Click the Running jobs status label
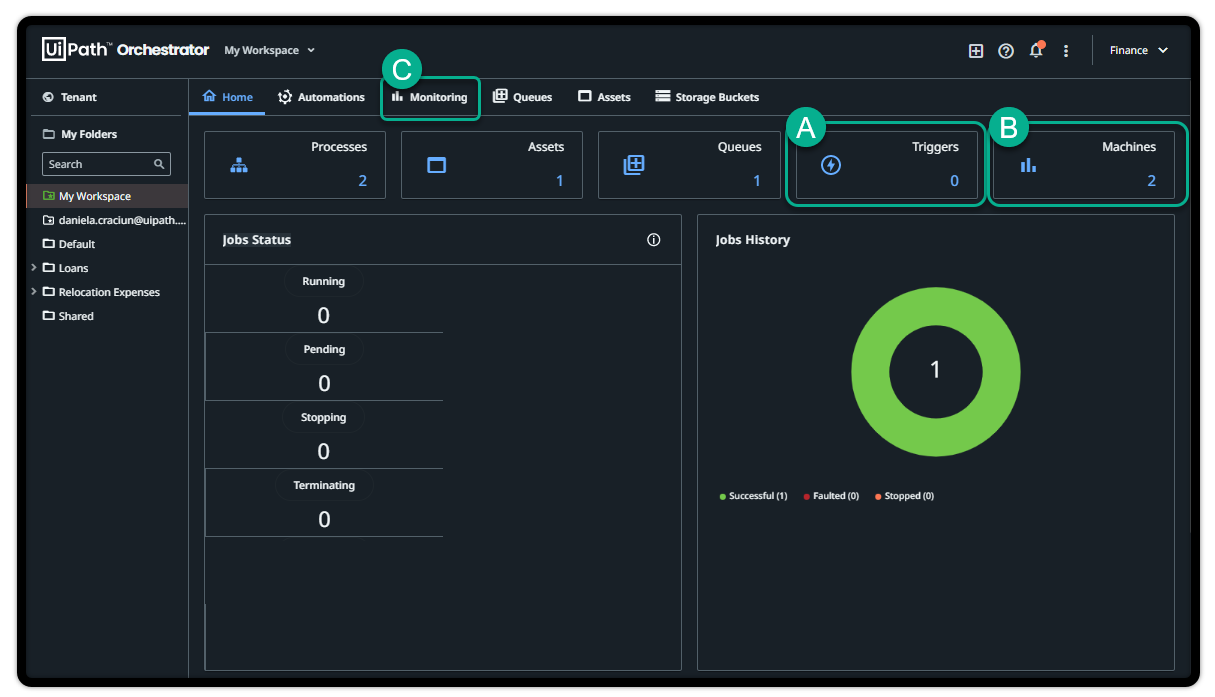Viewport: 1215px width, 697px height. 324,282
